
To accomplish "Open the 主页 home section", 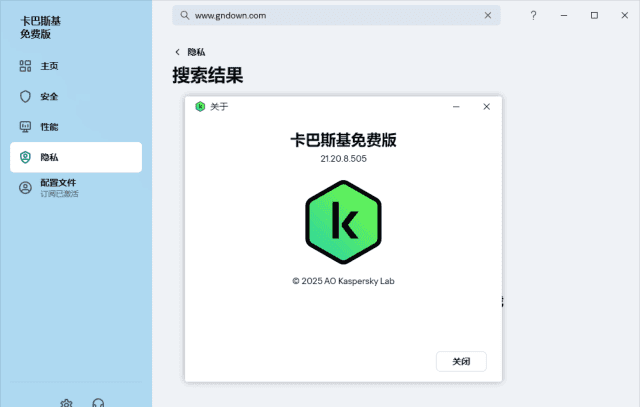I will (x=76, y=66).
